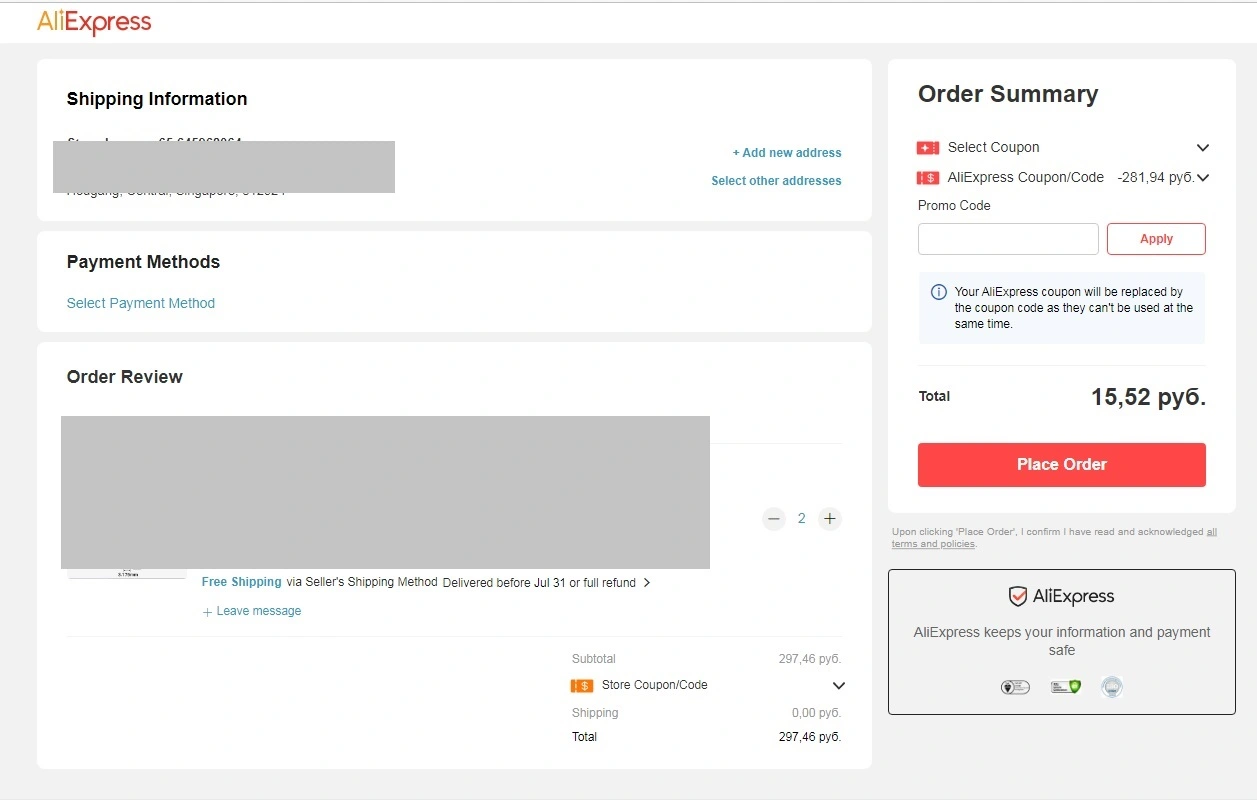Expand the AliExpress Coupon/Code chevron
This screenshot has width=1257, height=800.
point(1203,178)
